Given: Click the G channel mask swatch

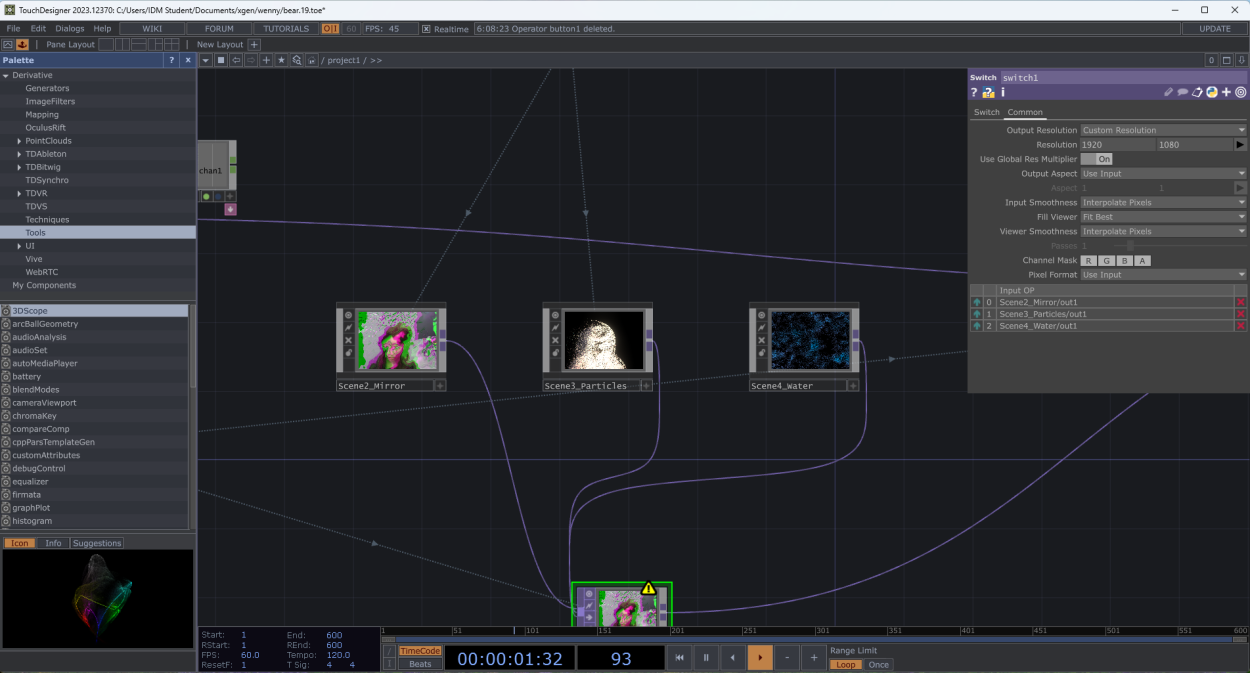Looking at the screenshot, I should tap(1106, 260).
